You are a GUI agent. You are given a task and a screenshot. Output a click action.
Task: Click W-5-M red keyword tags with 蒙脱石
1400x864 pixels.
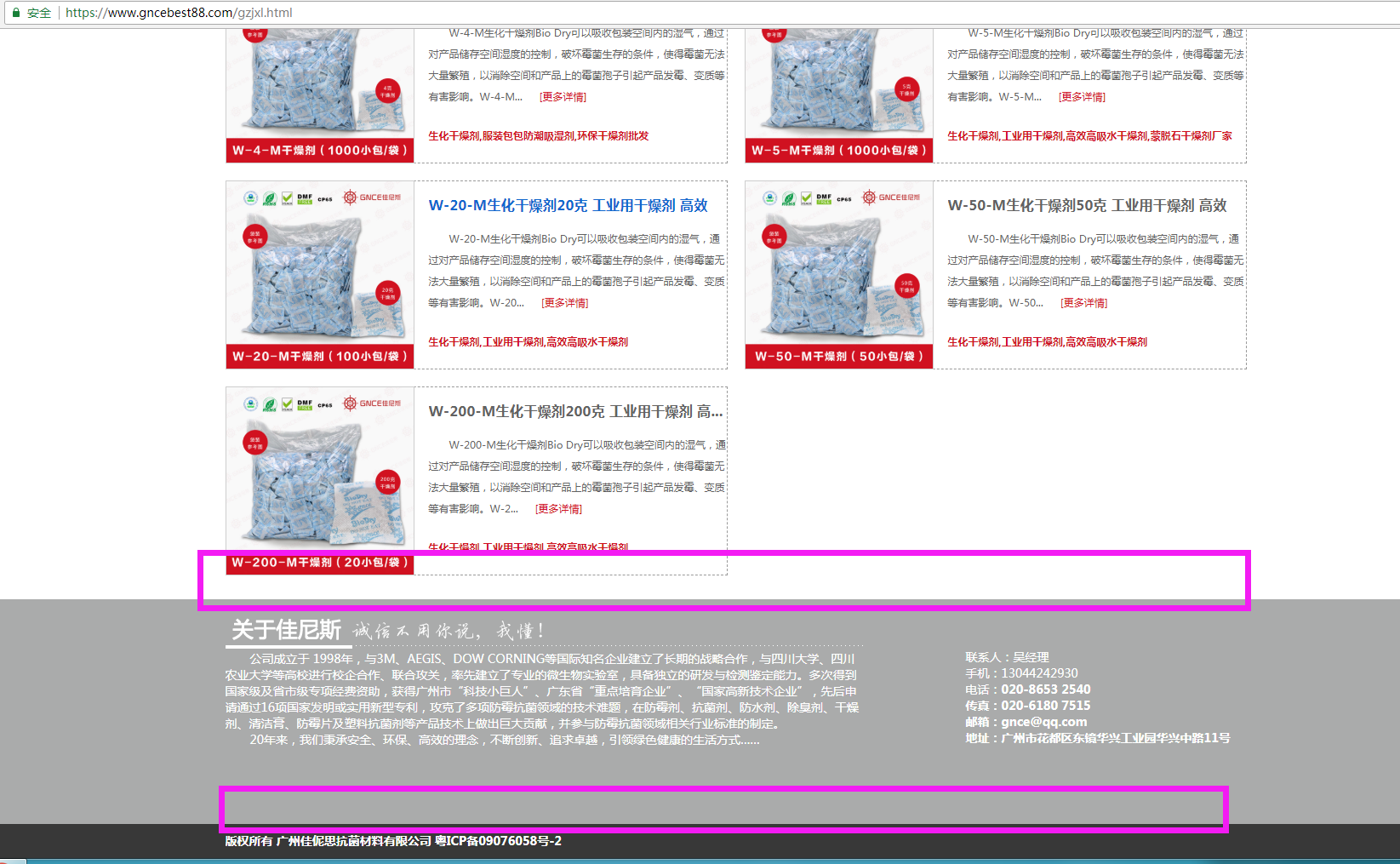(x=1089, y=136)
